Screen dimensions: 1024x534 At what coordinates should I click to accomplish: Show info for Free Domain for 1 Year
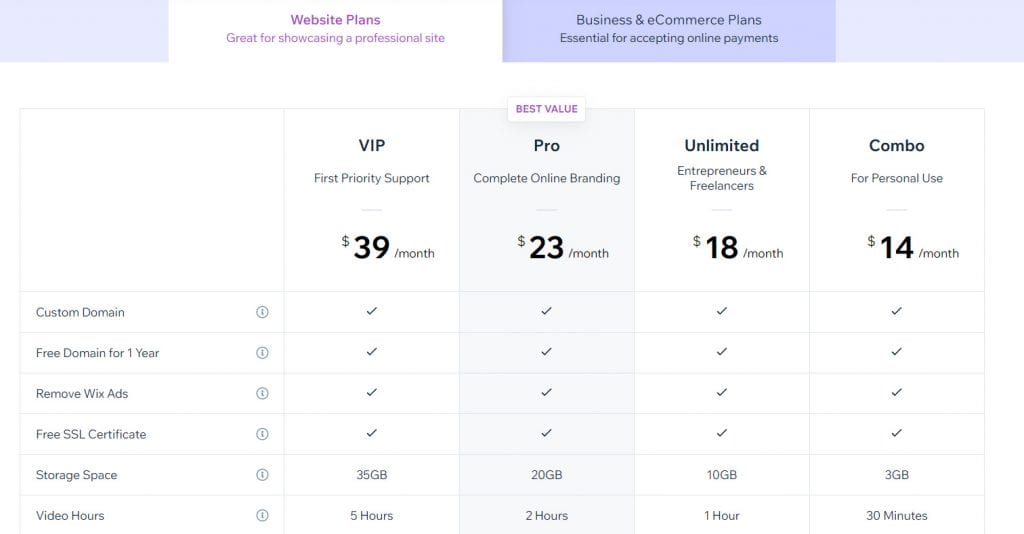[x=262, y=353]
